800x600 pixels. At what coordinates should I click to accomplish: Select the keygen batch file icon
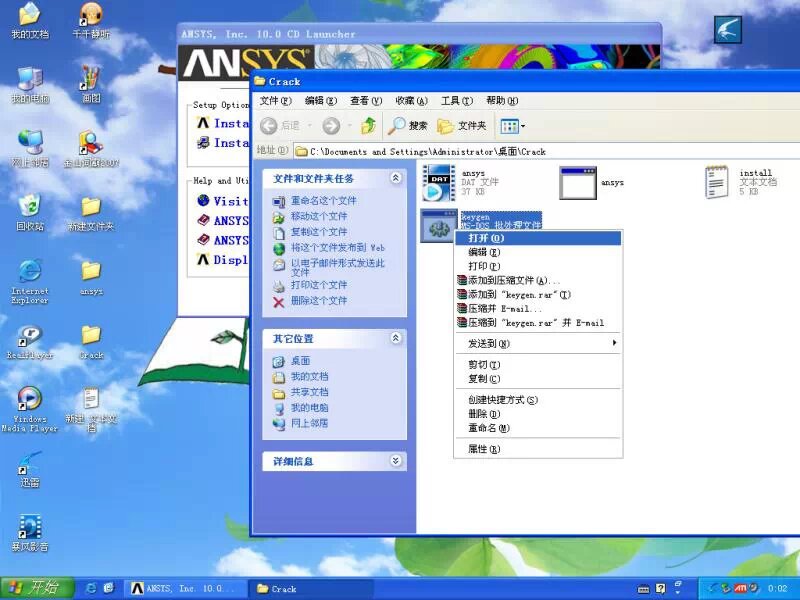[439, 225]
